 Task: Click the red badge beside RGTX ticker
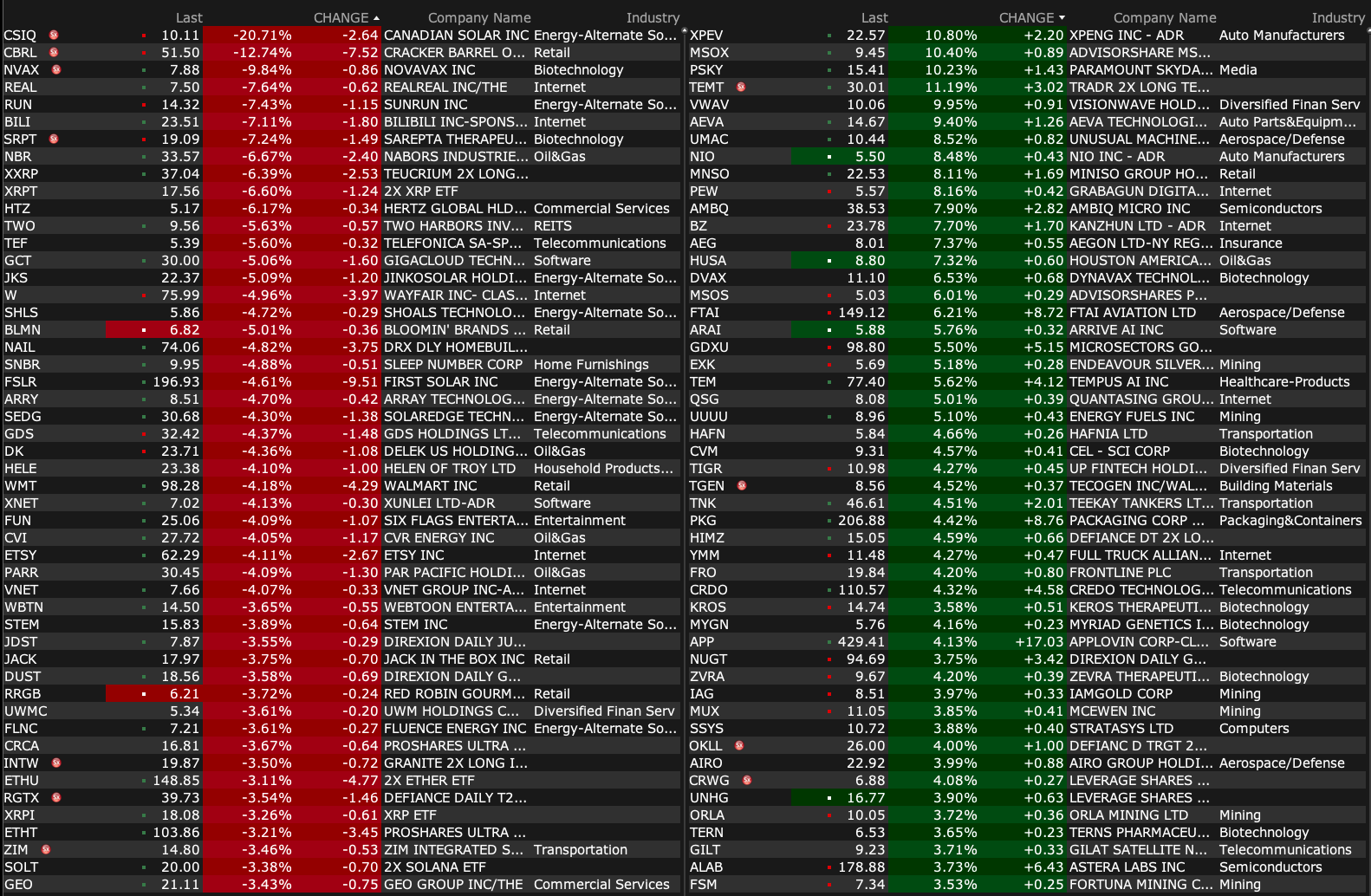click(x=56, y=798)
